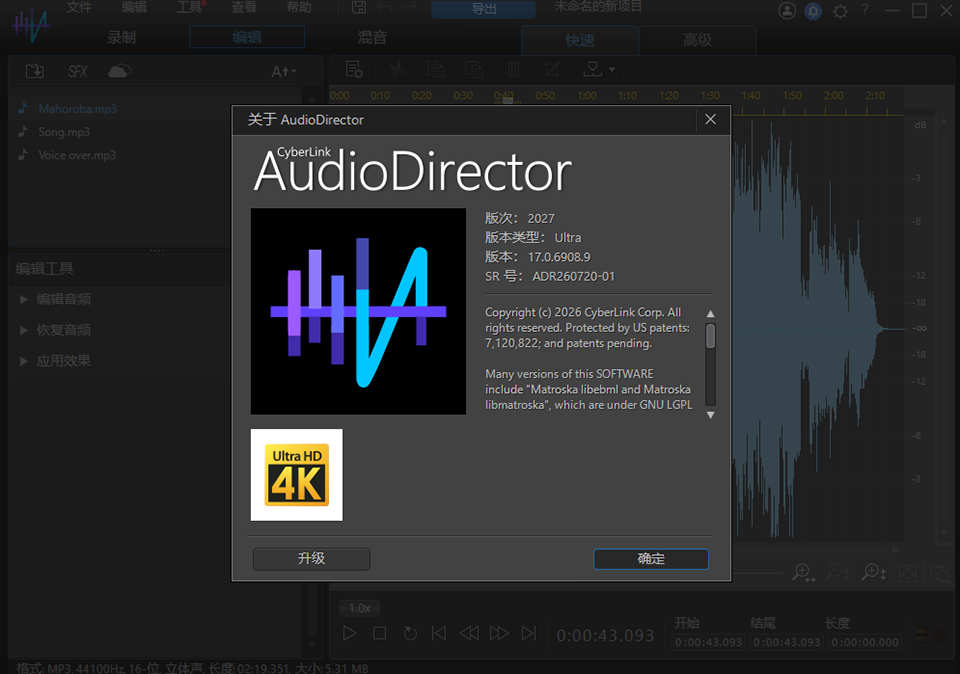This screenshot has height=674, width=960.
Task: Open the 文件 menu
Action: tap(79, 7)
